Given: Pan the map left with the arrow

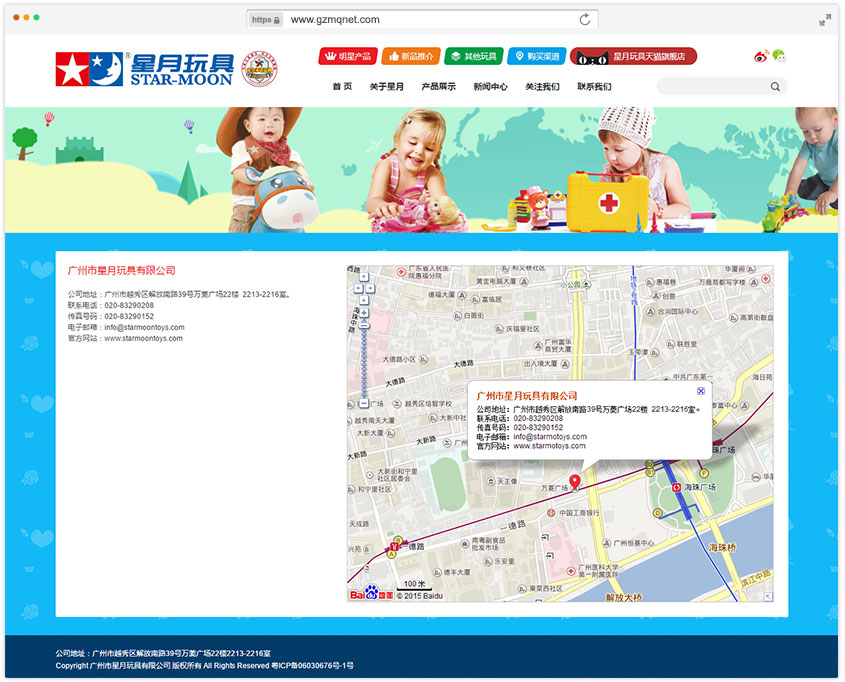Looking at the screenshot, I should pyautogui.click(x=358, y=288).
